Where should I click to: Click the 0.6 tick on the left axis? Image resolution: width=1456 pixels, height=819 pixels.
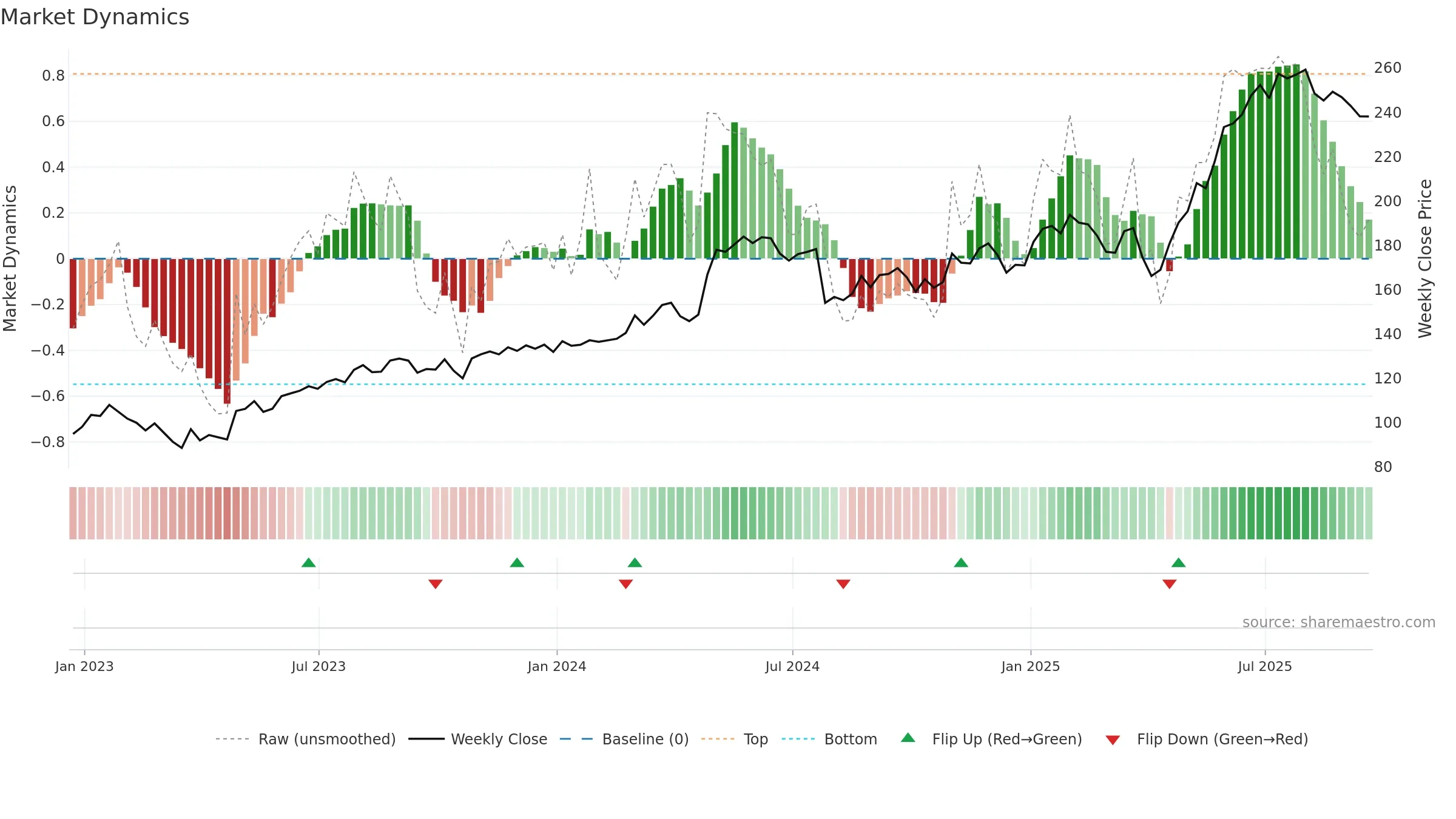tap(53, 121)
